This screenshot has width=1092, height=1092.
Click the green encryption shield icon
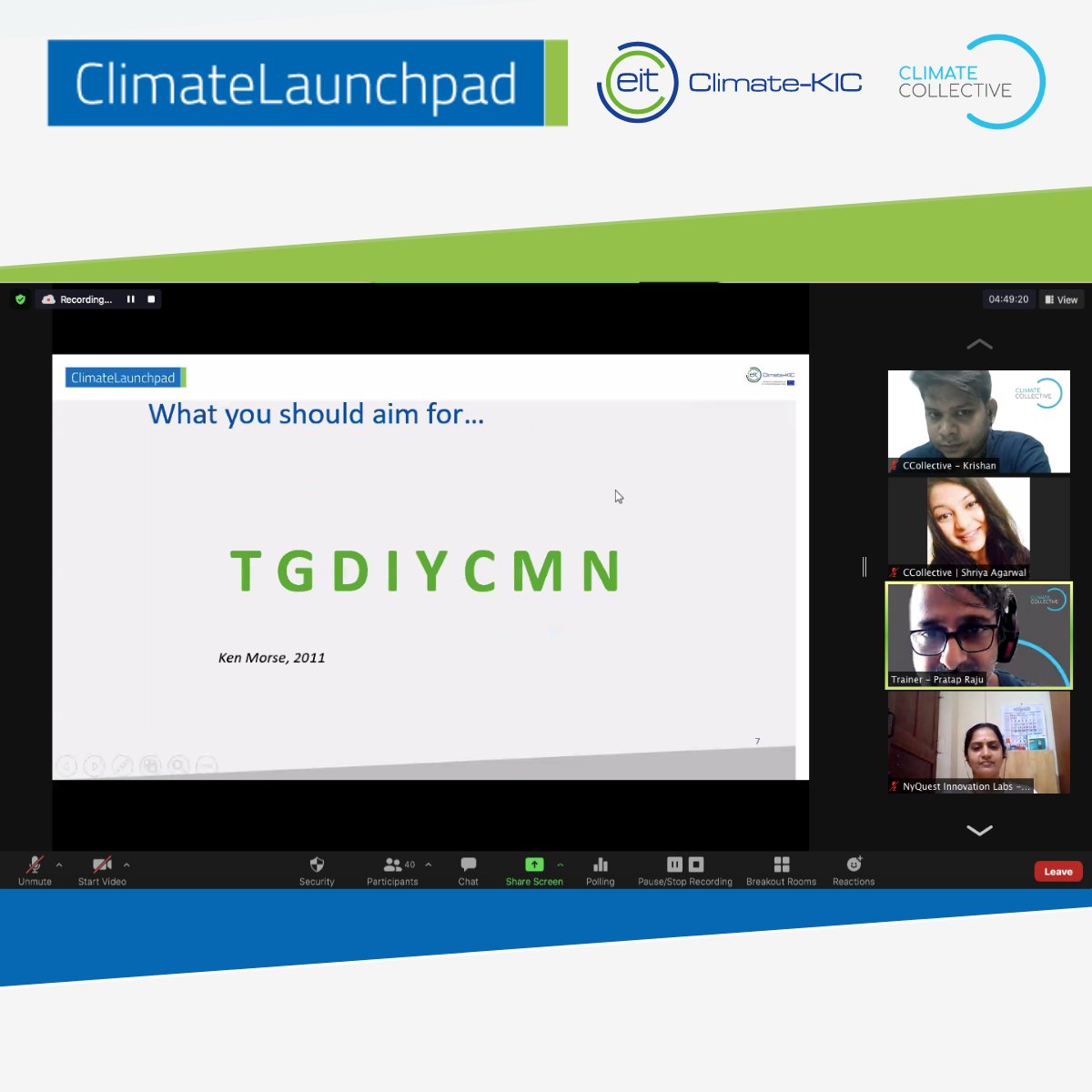coord(20,299)
